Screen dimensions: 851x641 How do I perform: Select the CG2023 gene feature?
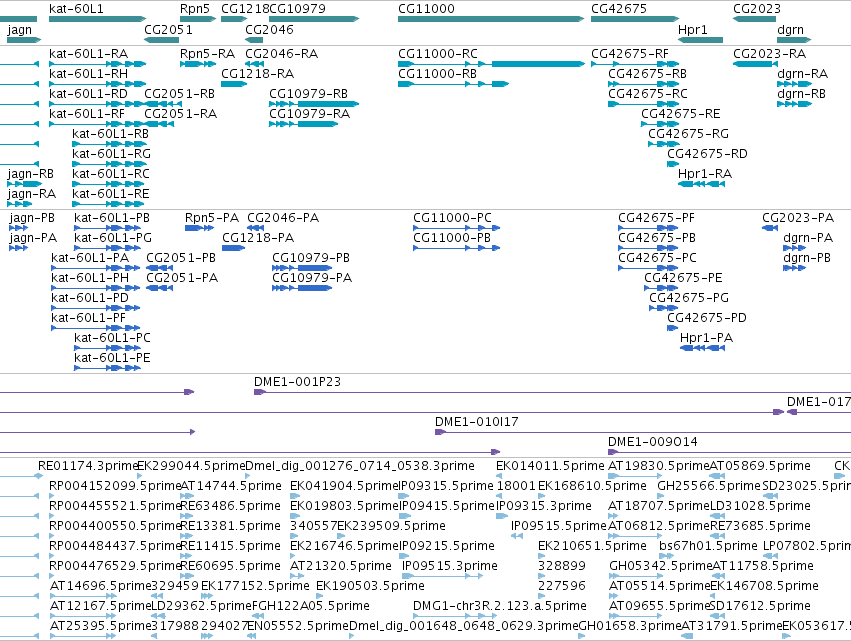pos(754,19)
